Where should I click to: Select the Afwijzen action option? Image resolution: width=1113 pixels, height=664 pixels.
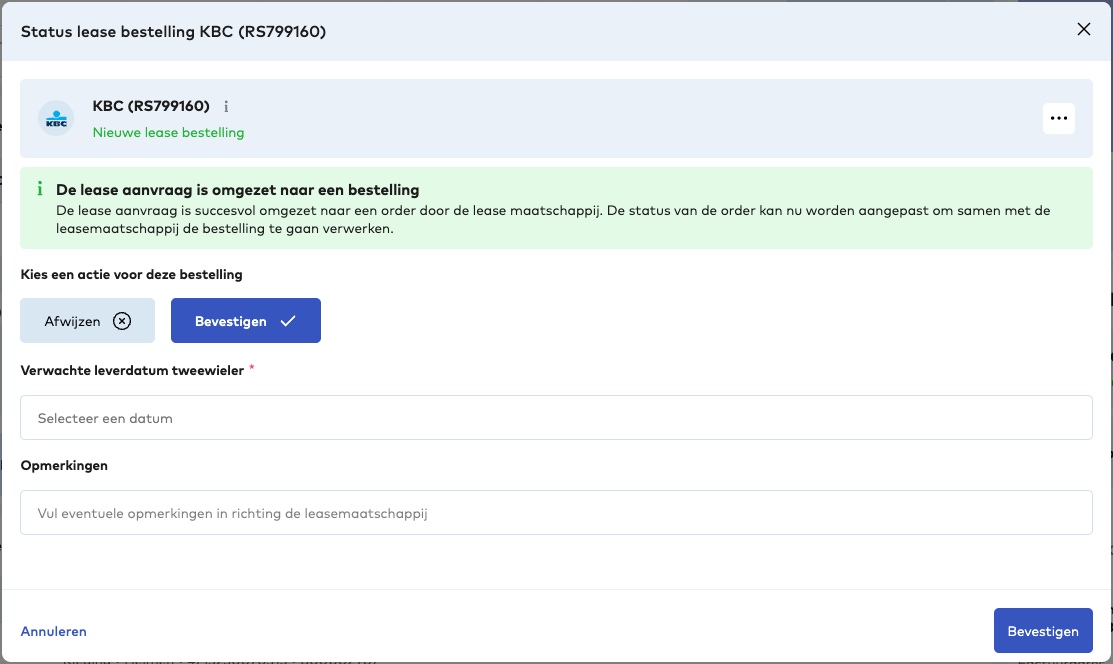point(87,321)
